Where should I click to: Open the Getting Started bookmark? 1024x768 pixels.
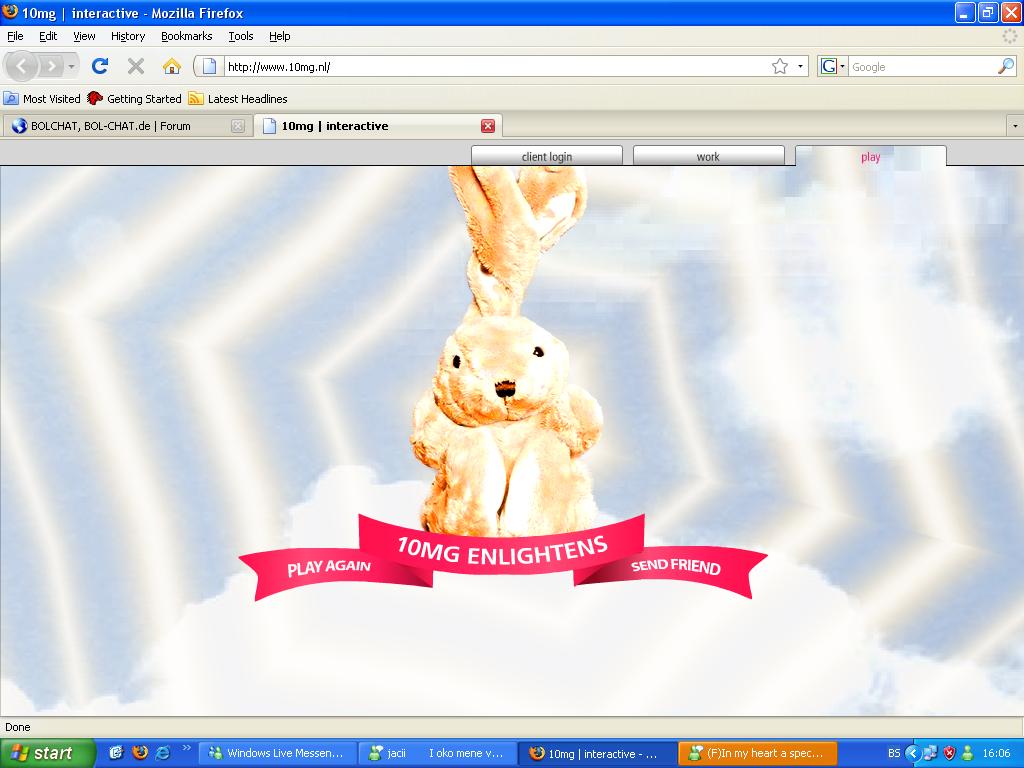pos(135,99)
